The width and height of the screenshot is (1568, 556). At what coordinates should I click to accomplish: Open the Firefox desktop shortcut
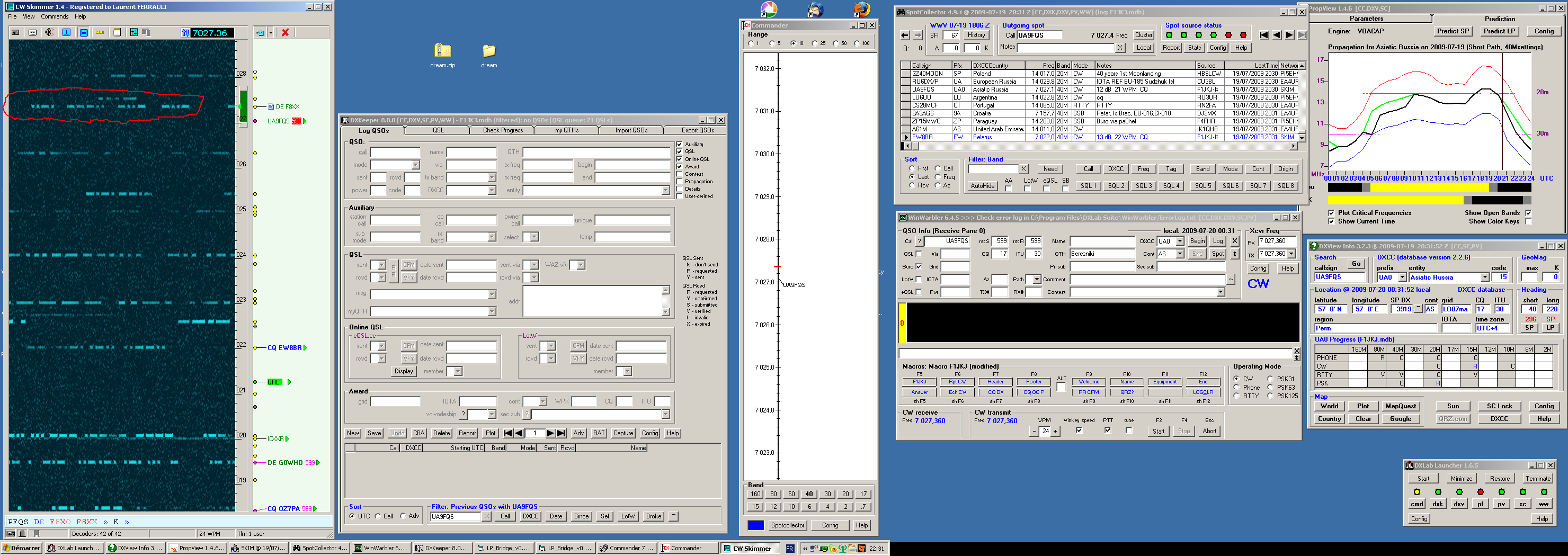[861, 10]
